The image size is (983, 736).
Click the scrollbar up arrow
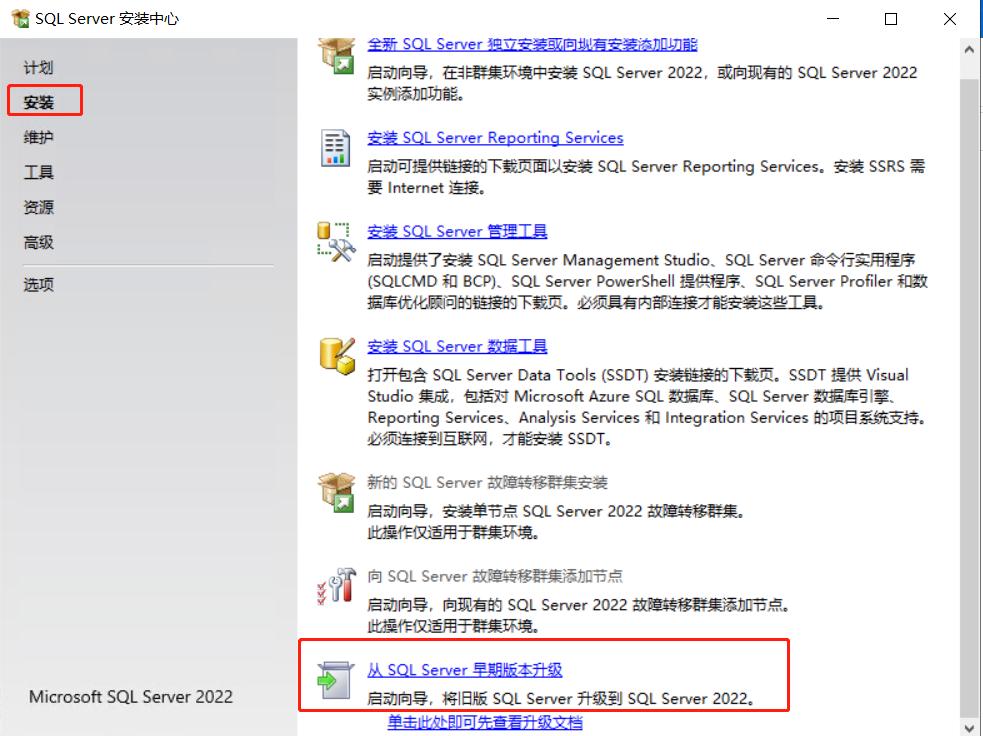click(x=969, y=50)
